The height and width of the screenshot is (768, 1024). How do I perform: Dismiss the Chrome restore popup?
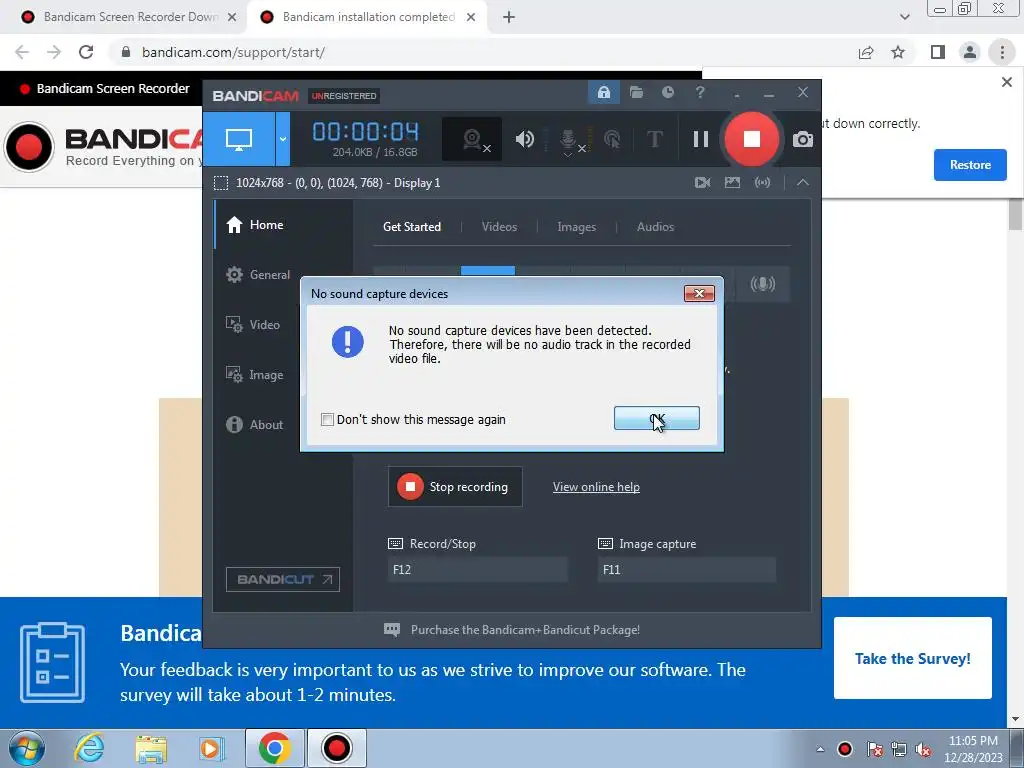(1006, 82)
